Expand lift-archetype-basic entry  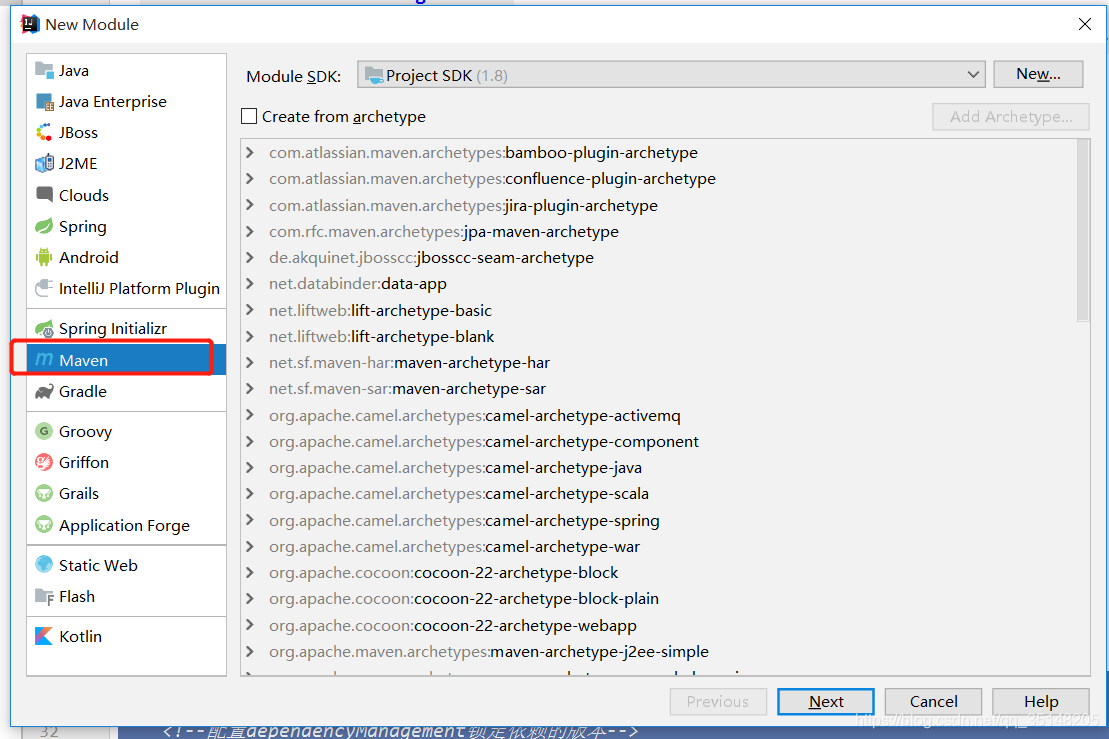coord(250,310)
